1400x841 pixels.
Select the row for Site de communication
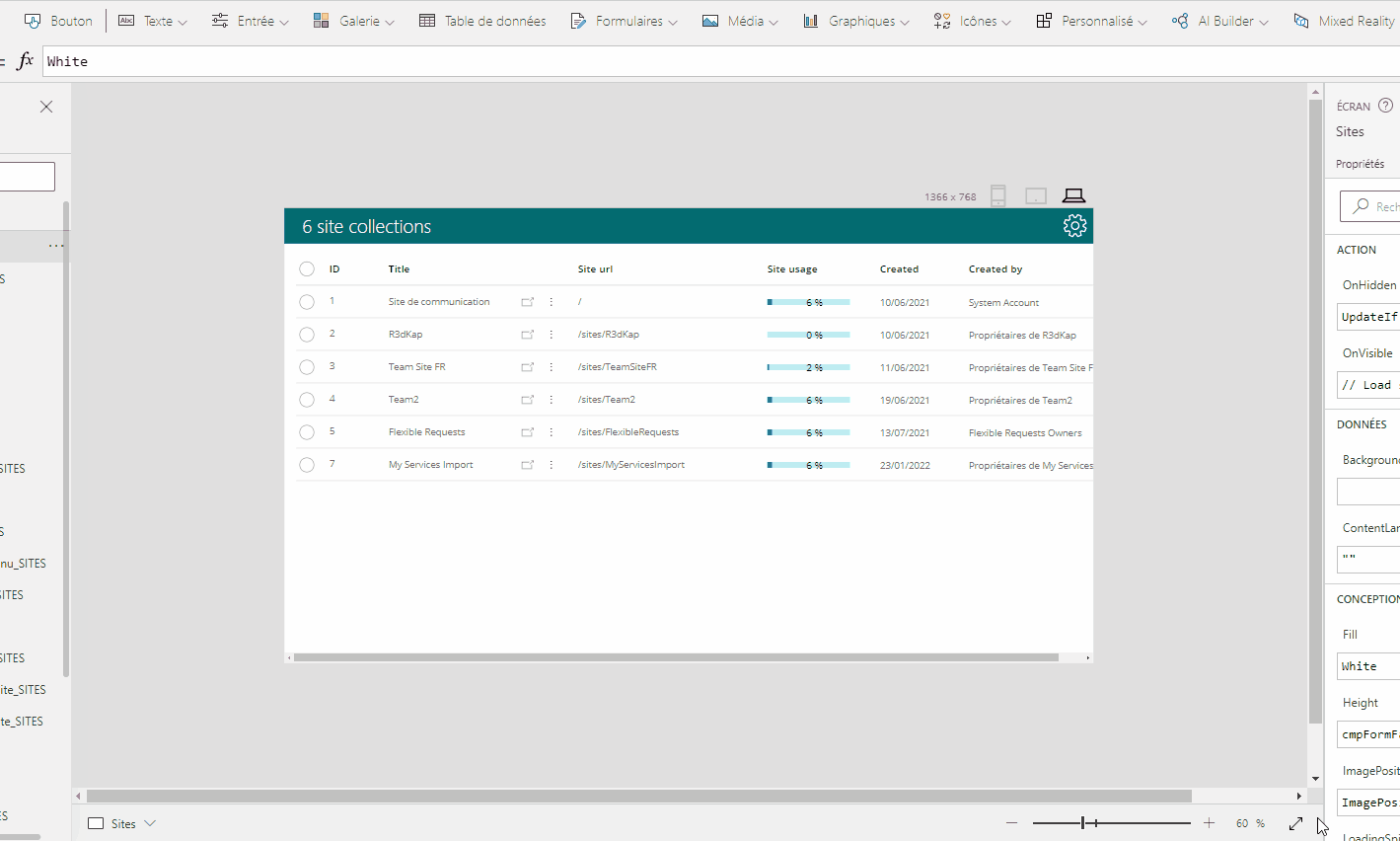tap(307, 302)
